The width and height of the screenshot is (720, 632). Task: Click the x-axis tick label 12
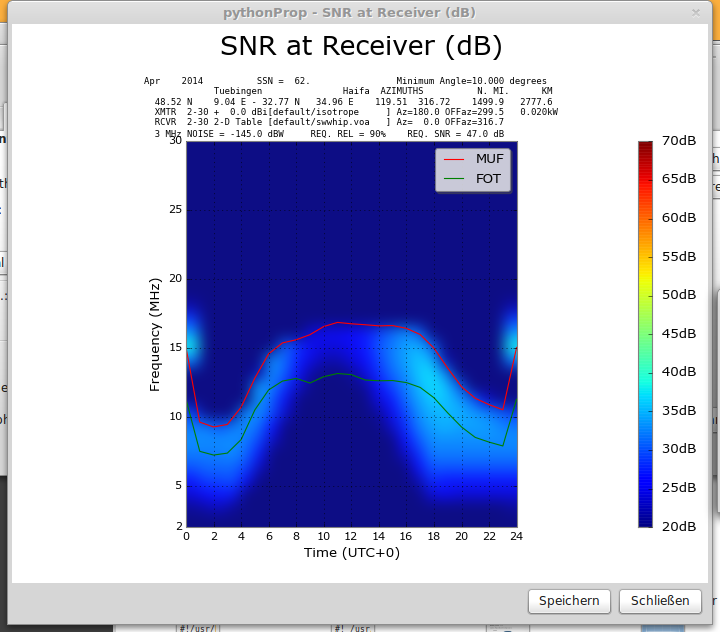351,536
